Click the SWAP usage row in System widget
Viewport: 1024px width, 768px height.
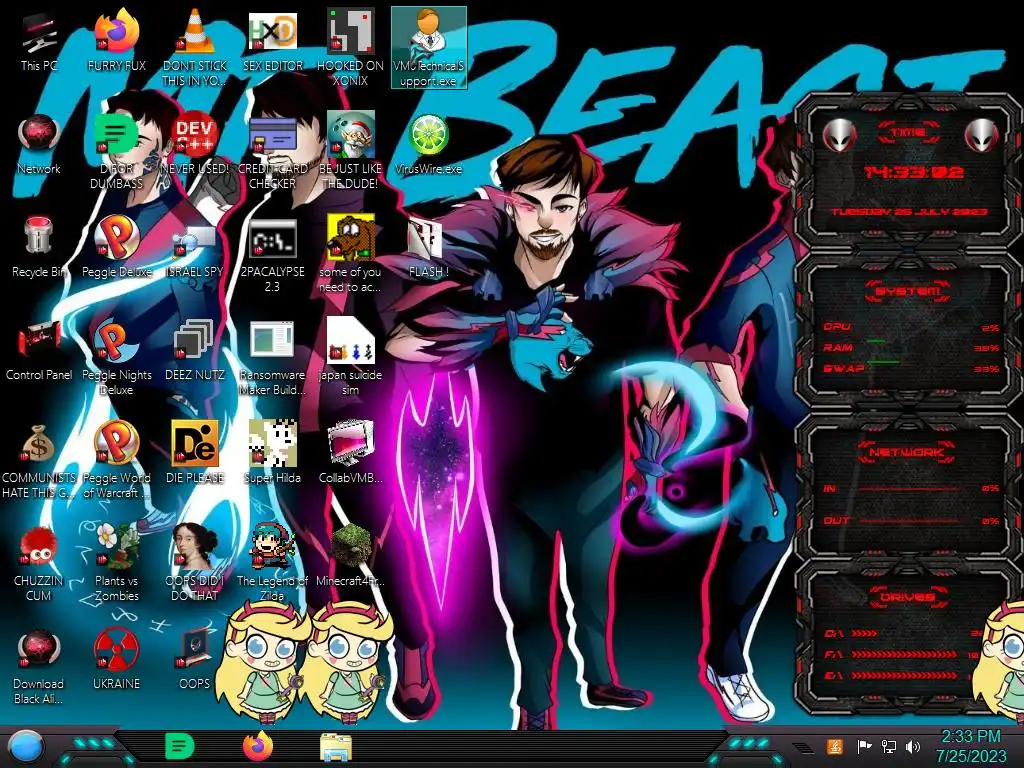click(x=911, y=368)
